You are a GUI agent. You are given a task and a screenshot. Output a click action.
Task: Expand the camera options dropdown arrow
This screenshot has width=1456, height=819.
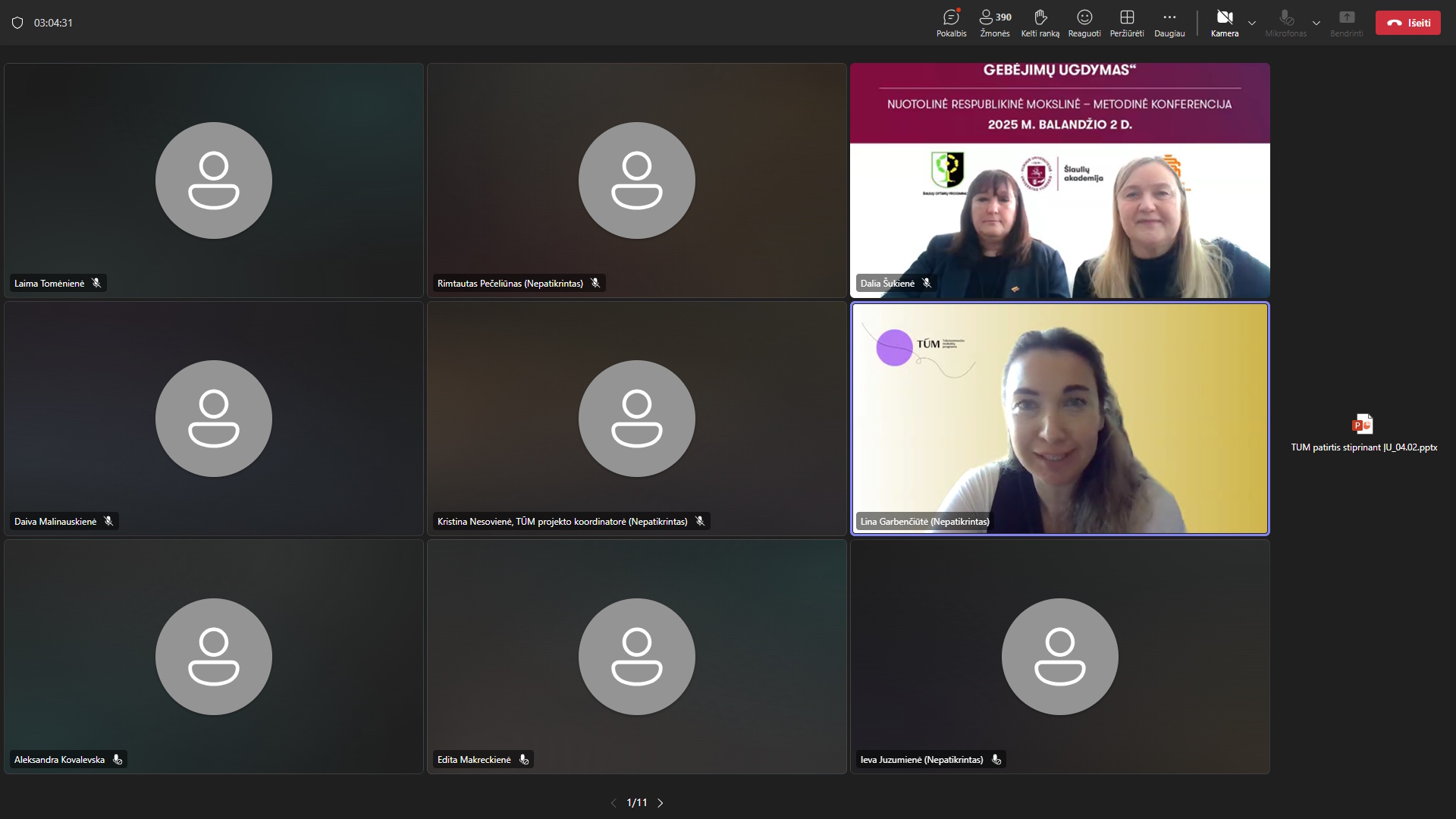tap(1252, 23)
